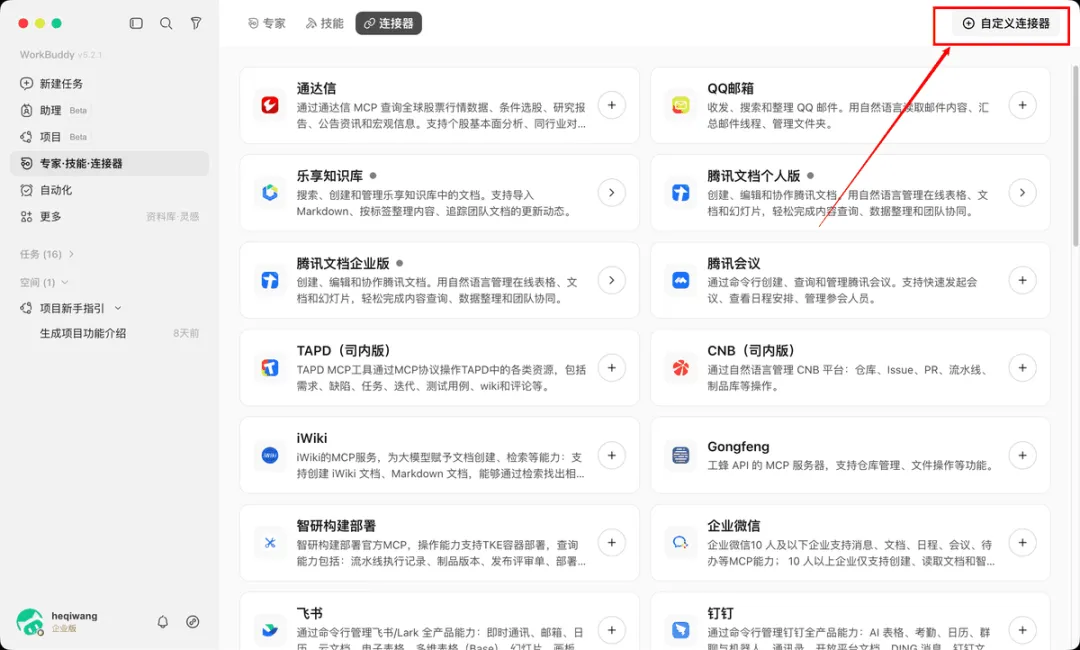Click the 企业版 badge under username

click(64, 629)
